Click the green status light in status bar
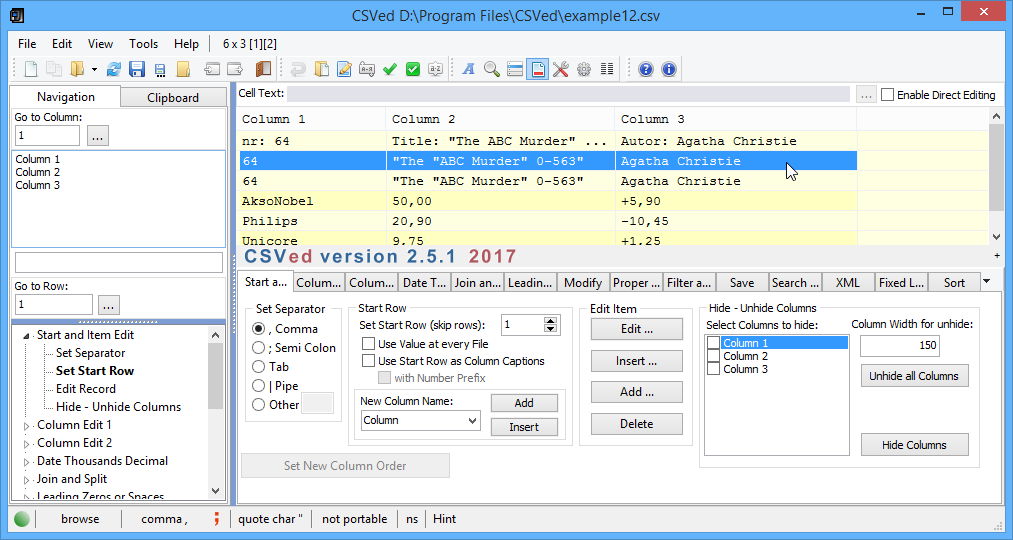The width and height of the screenshot is (1013, 540). 22,519
